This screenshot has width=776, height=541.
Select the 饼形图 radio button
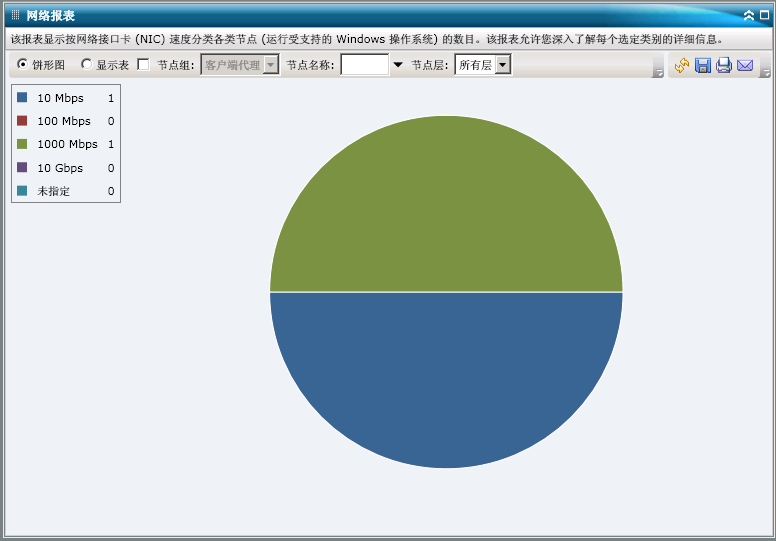pyautogui.click(x=22, y=64)
